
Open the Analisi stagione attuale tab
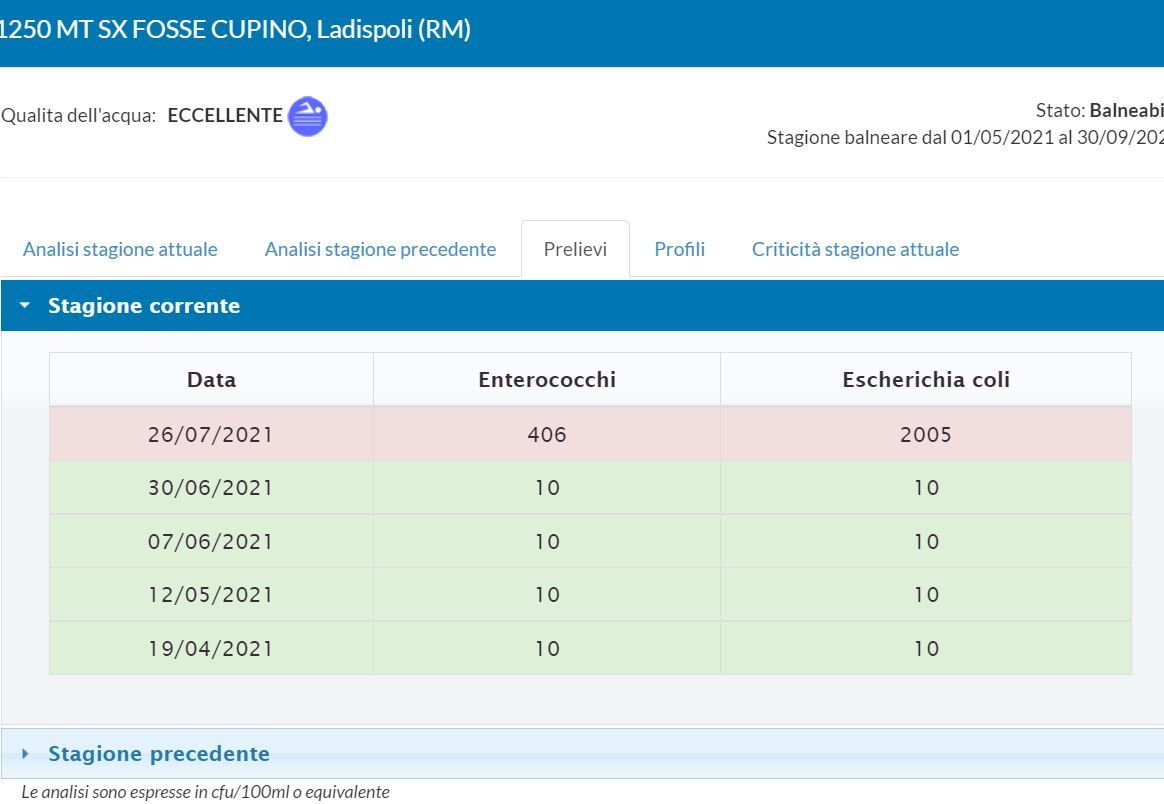point(120,249)
